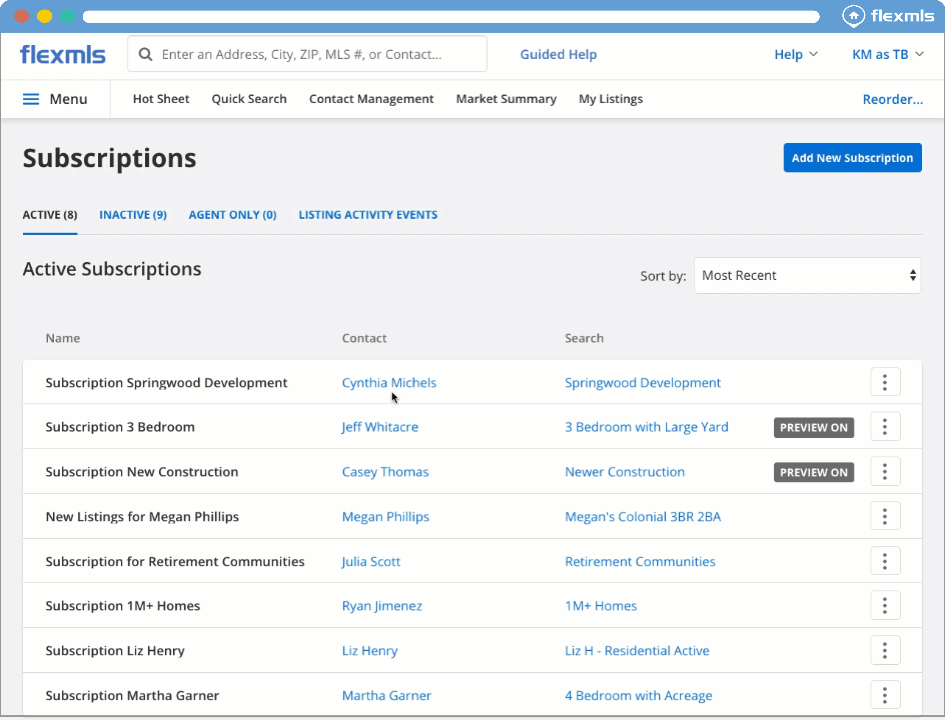945x720 pixels.
Task: Open three-dot menu for Subscription Liz Henry
Action: pos(885,650)
